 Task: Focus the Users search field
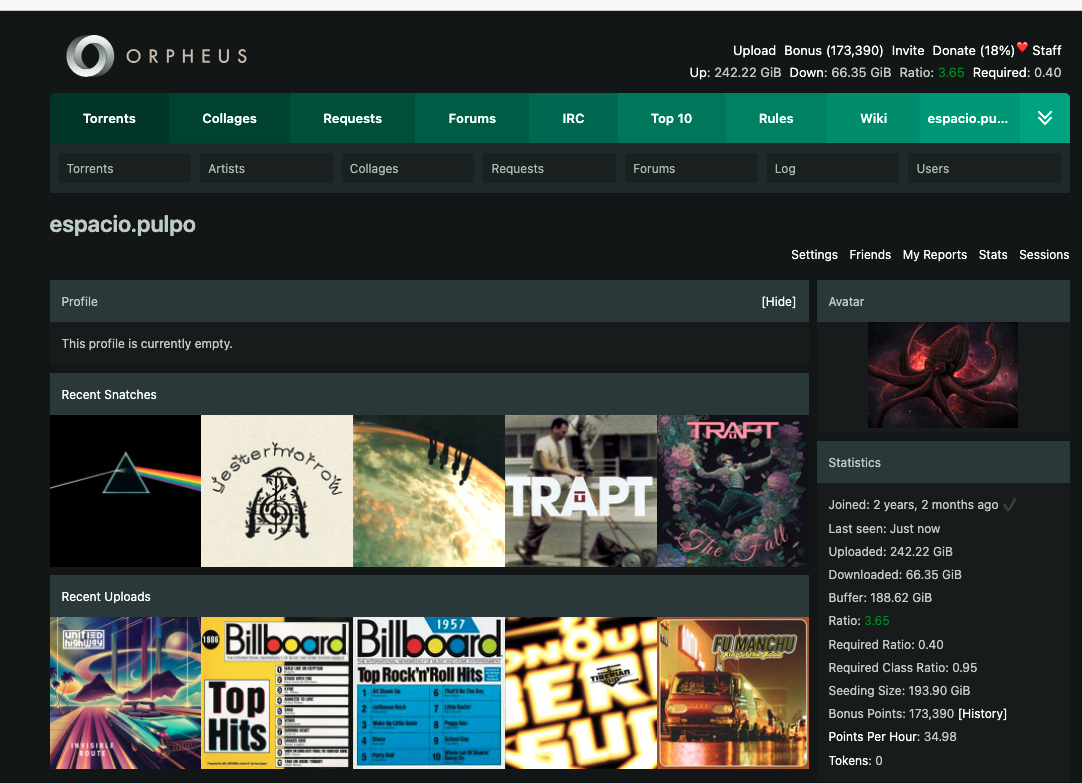[985, 168]
